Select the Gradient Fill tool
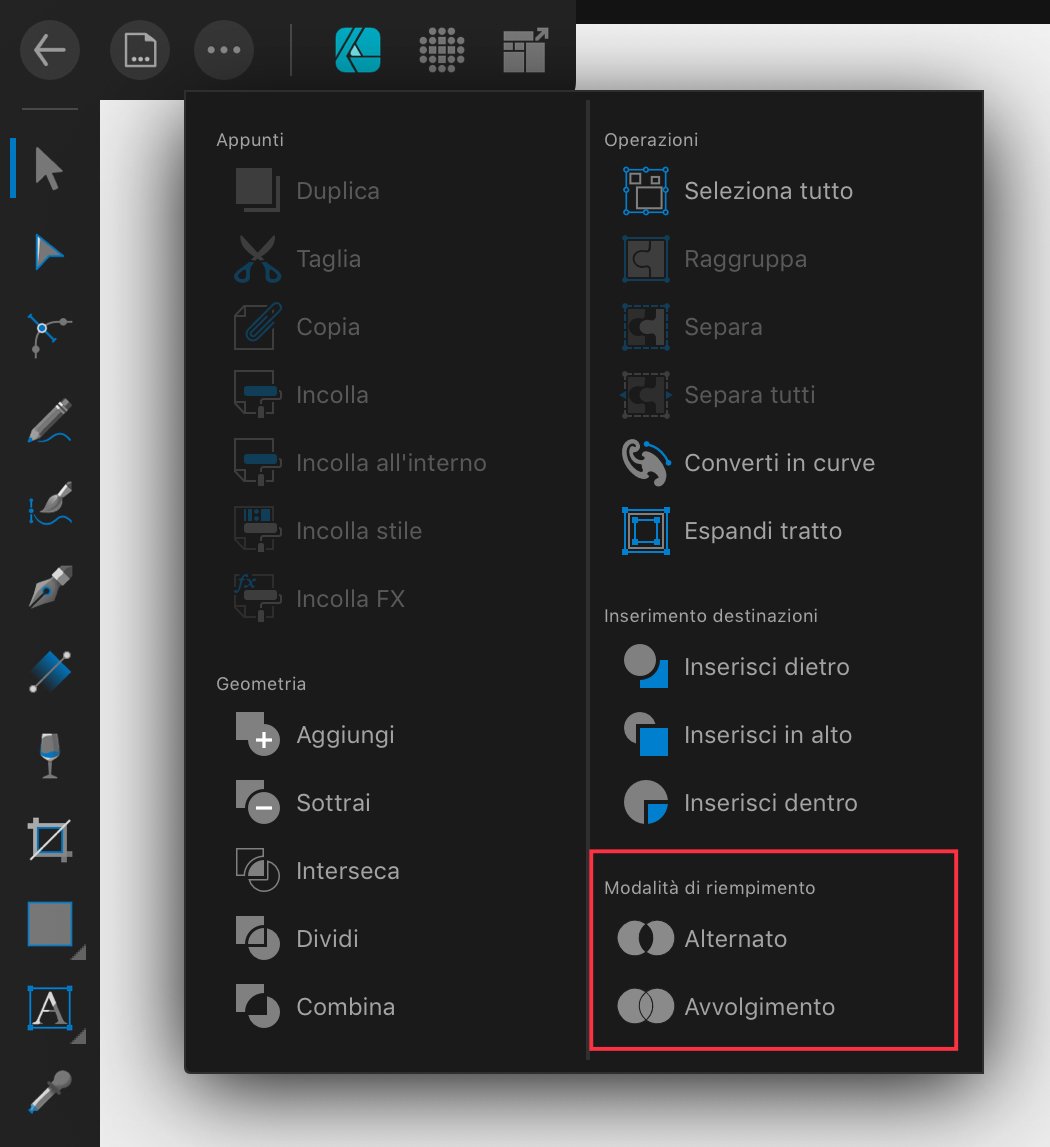 pos(50,672)
